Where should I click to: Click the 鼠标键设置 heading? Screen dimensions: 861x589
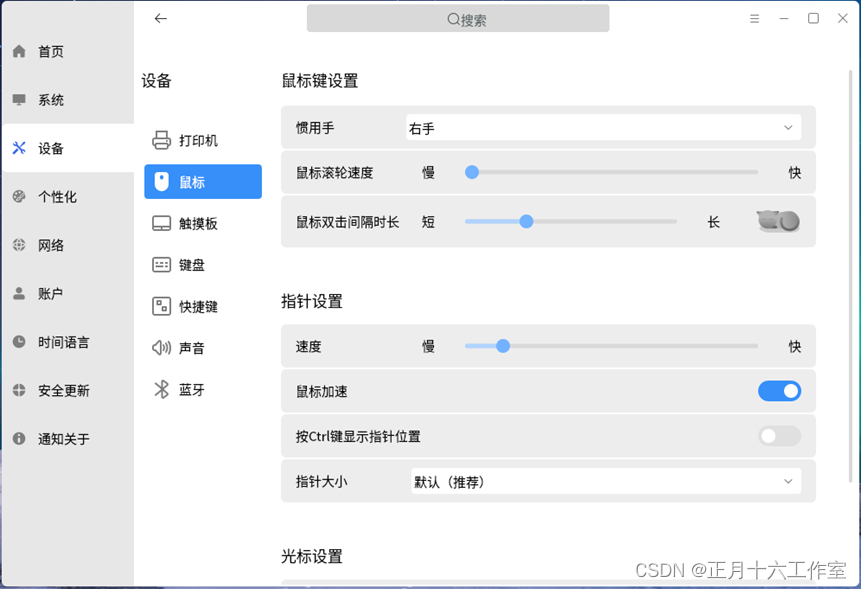320,81
